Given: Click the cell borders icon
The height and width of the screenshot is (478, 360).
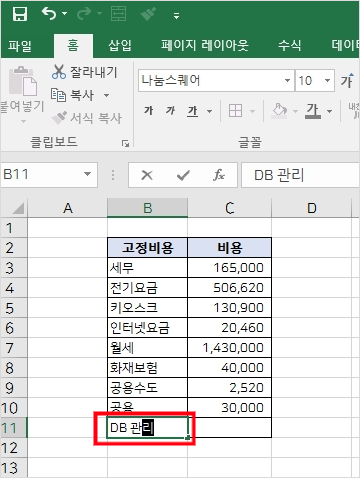Looking at the screenshot, I should 235,111.
